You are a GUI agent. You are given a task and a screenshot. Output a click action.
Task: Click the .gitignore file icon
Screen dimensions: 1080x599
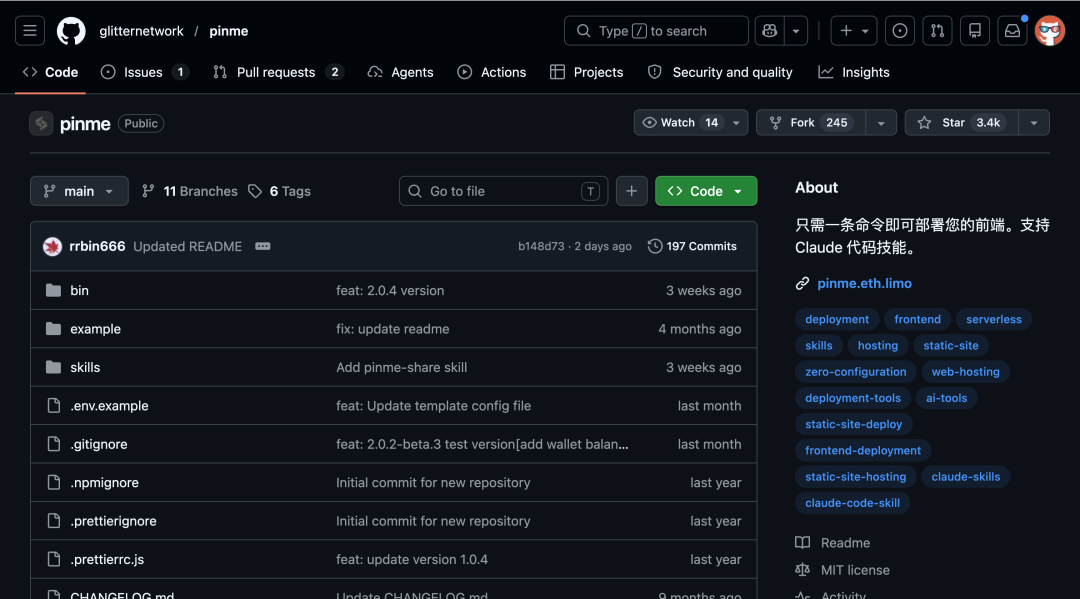tap(54, 444)
